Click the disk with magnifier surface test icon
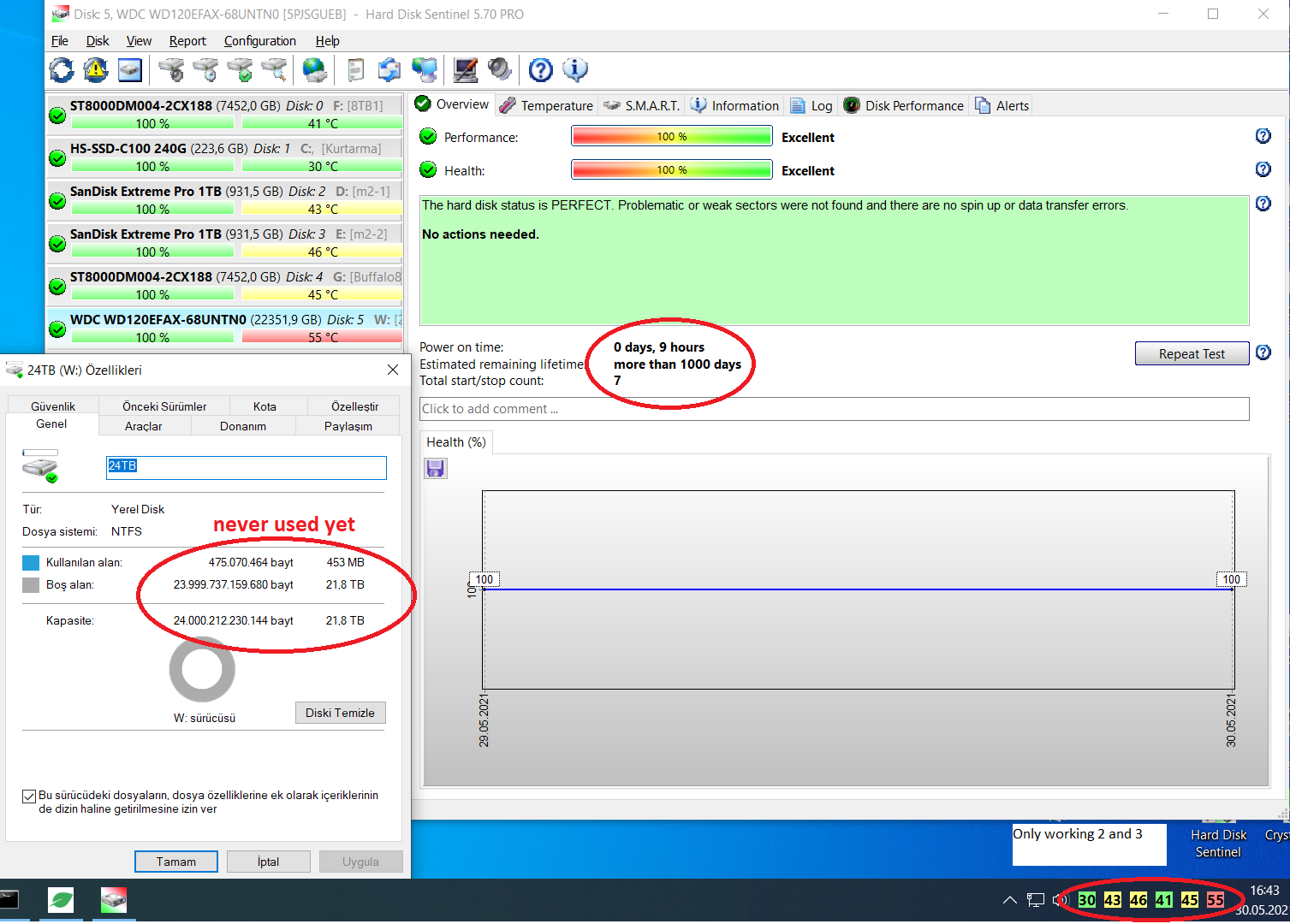 (274, 69)
